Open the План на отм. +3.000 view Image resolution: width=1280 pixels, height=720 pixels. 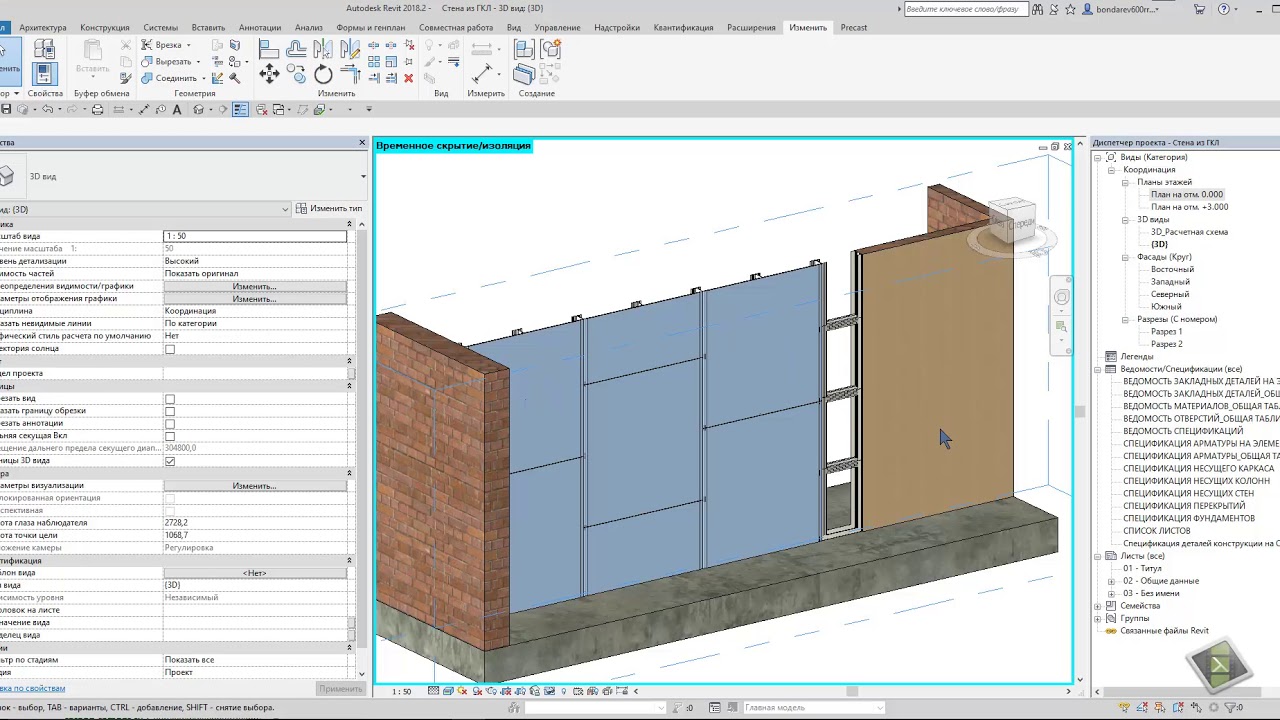tap(1189, 207)
